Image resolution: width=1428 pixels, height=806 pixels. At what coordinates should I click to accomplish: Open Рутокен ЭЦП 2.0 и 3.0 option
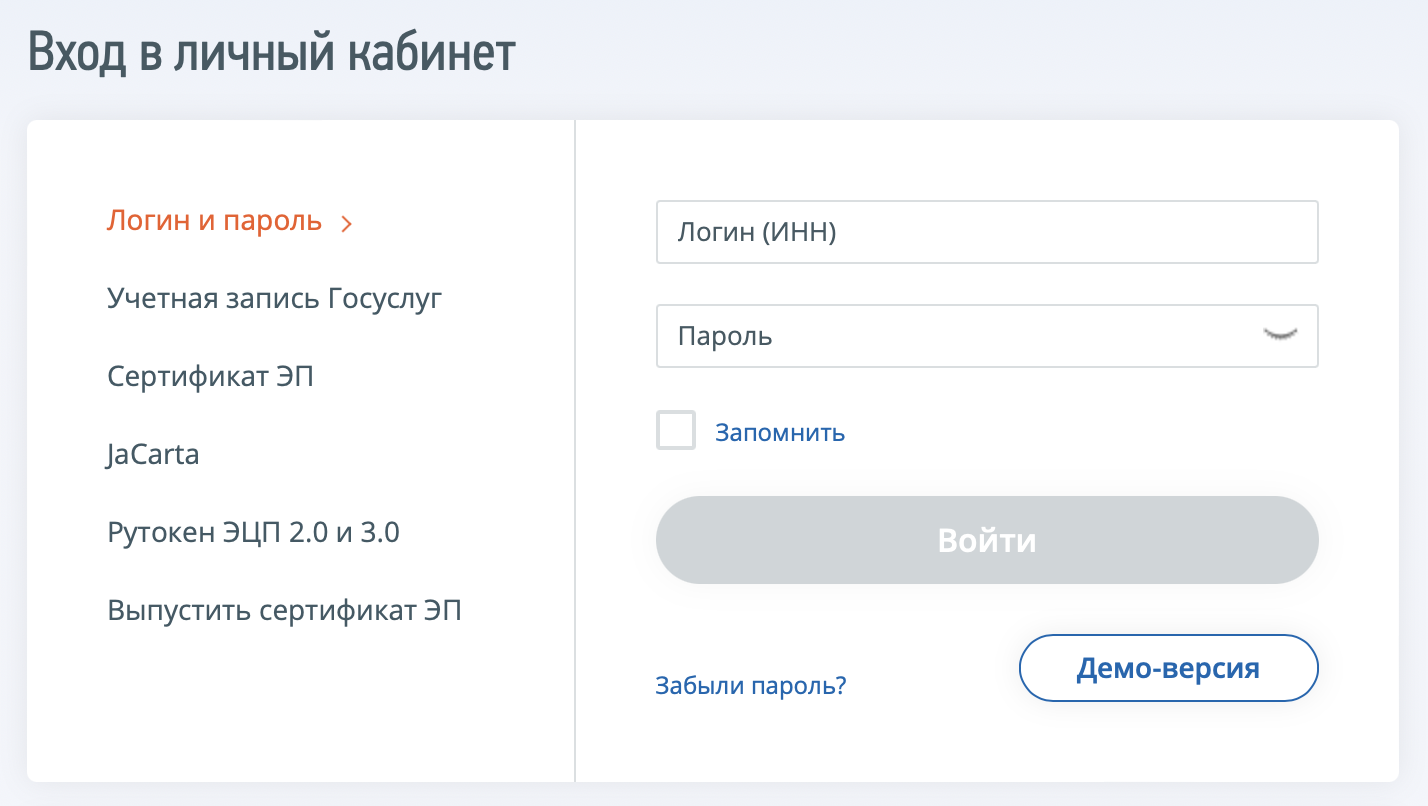tap(254, 532)
